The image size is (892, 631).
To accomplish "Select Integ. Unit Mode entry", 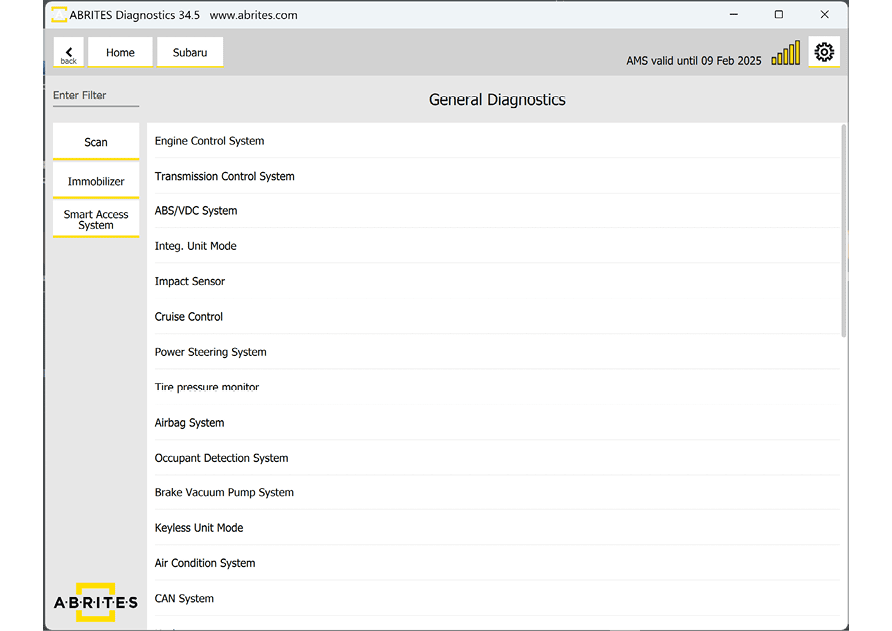I will point(195,246).
